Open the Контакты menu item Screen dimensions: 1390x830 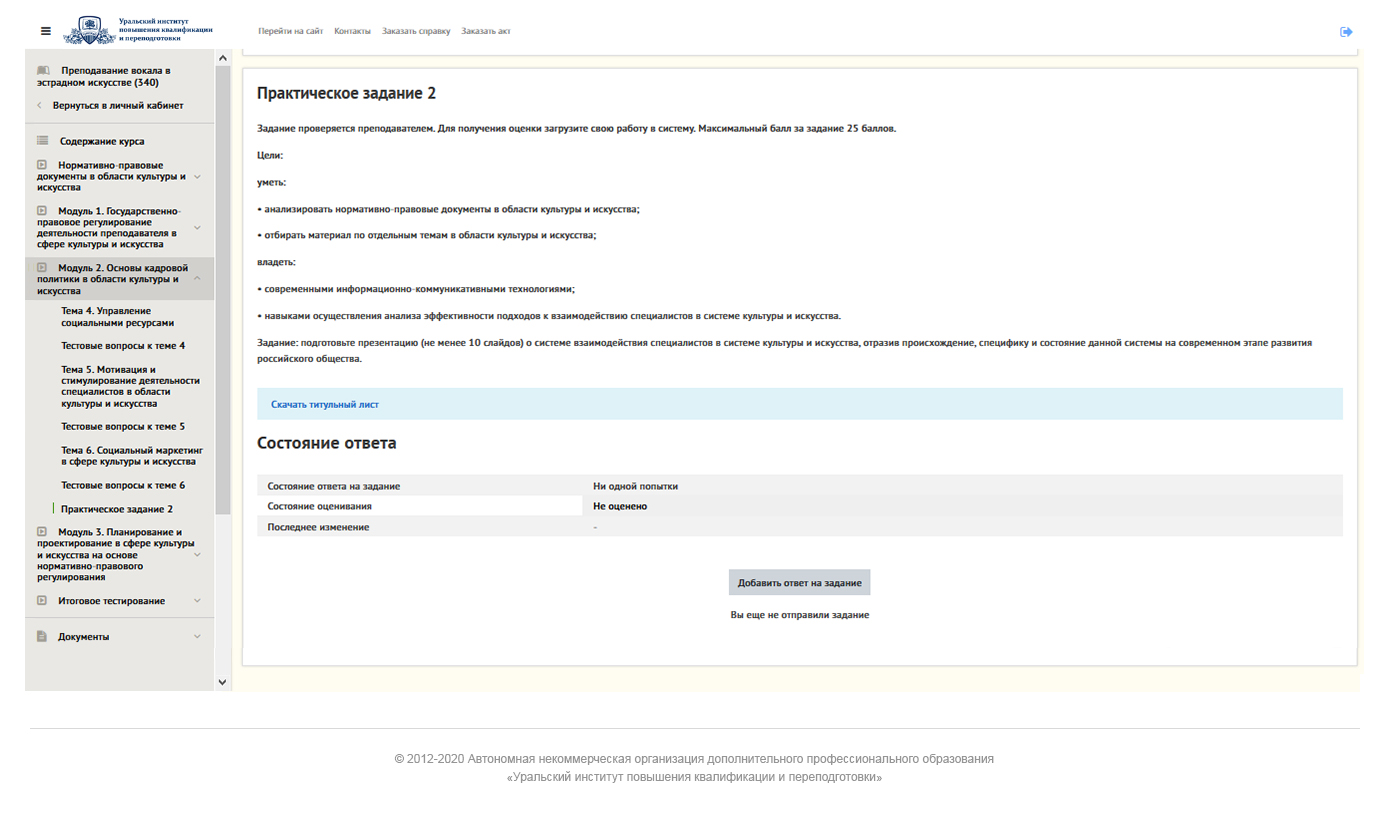(x=352, y=32)
